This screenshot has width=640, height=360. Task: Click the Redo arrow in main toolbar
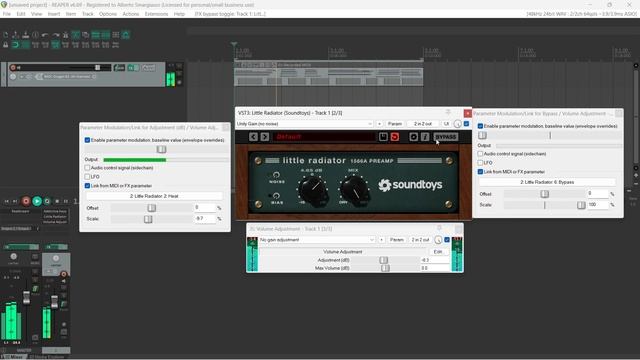(56, 35)
